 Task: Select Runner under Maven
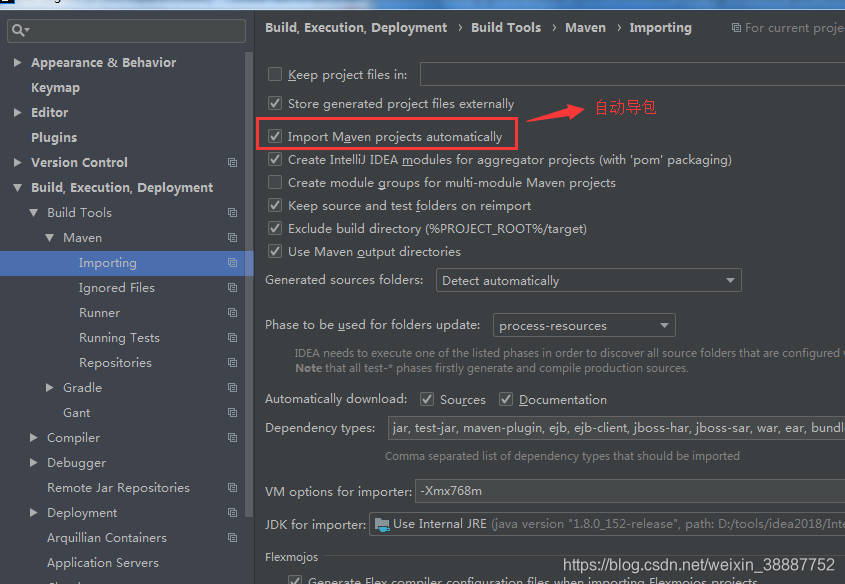[99, 312]
